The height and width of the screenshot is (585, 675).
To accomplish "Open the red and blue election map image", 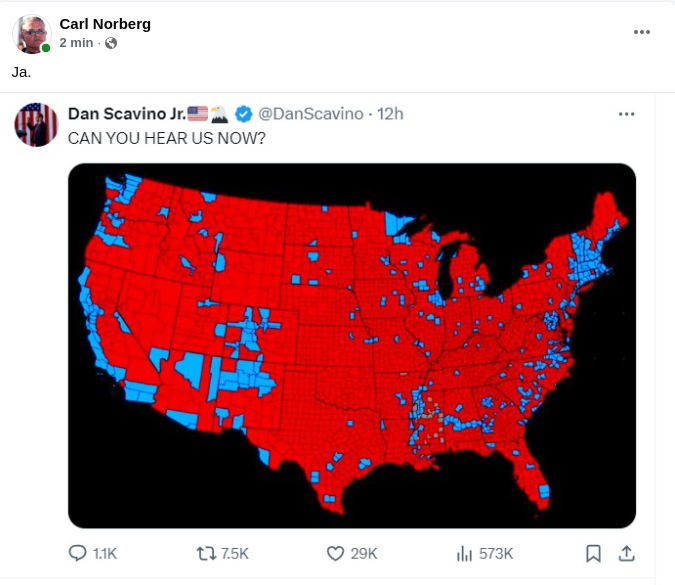I will (x=352, y=345).
